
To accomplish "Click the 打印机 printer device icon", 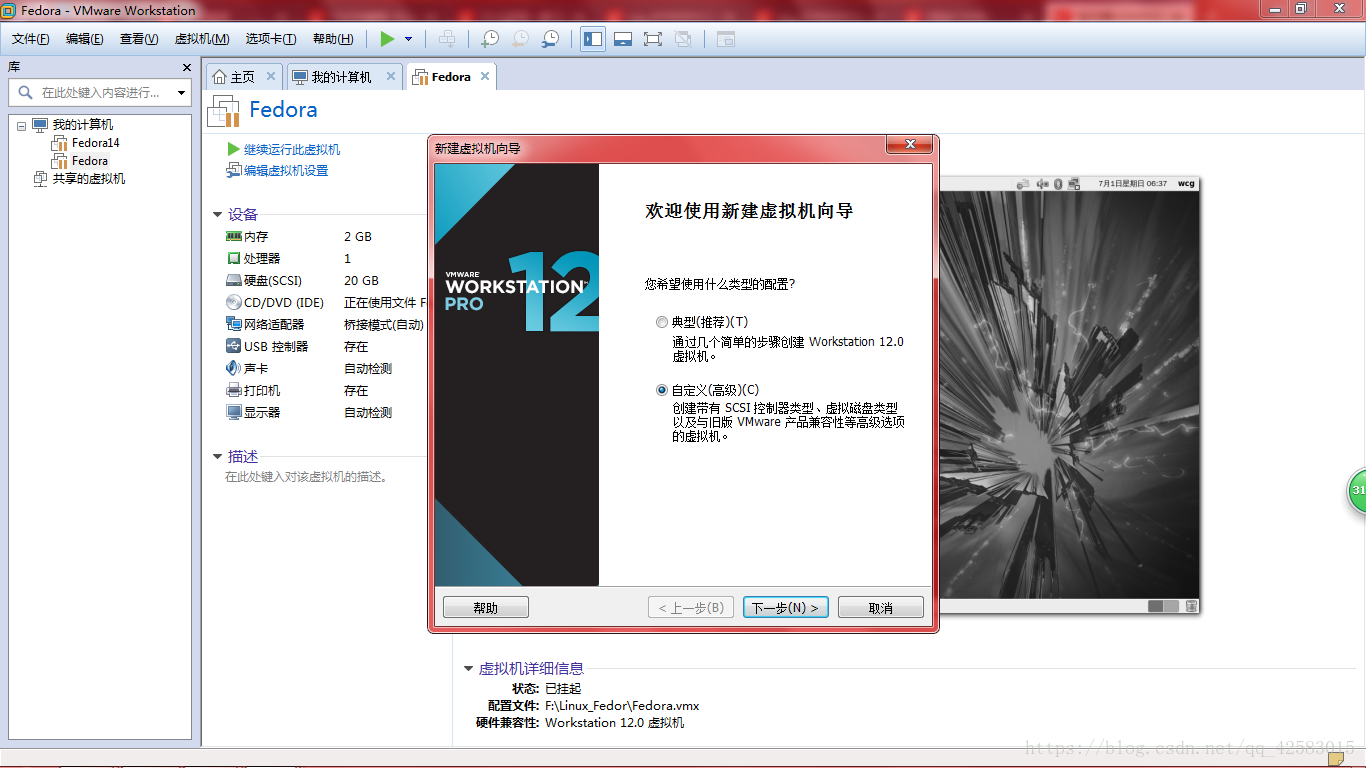I will click(x=234, y=391).
